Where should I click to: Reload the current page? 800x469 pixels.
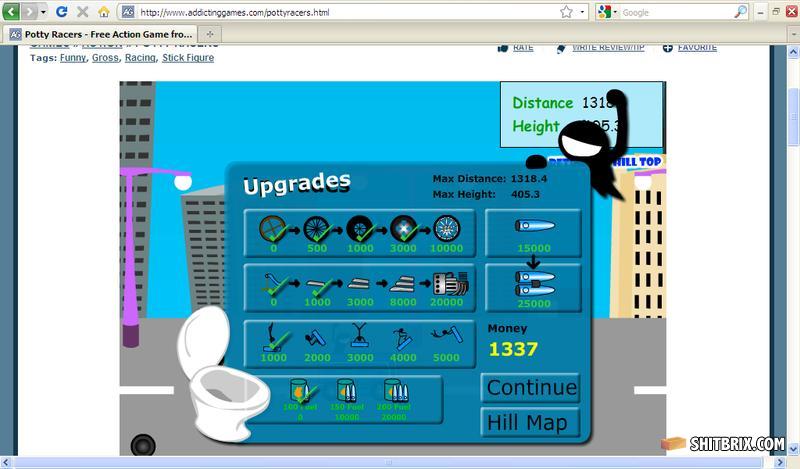pyautogui.click(x=61, y=11)
